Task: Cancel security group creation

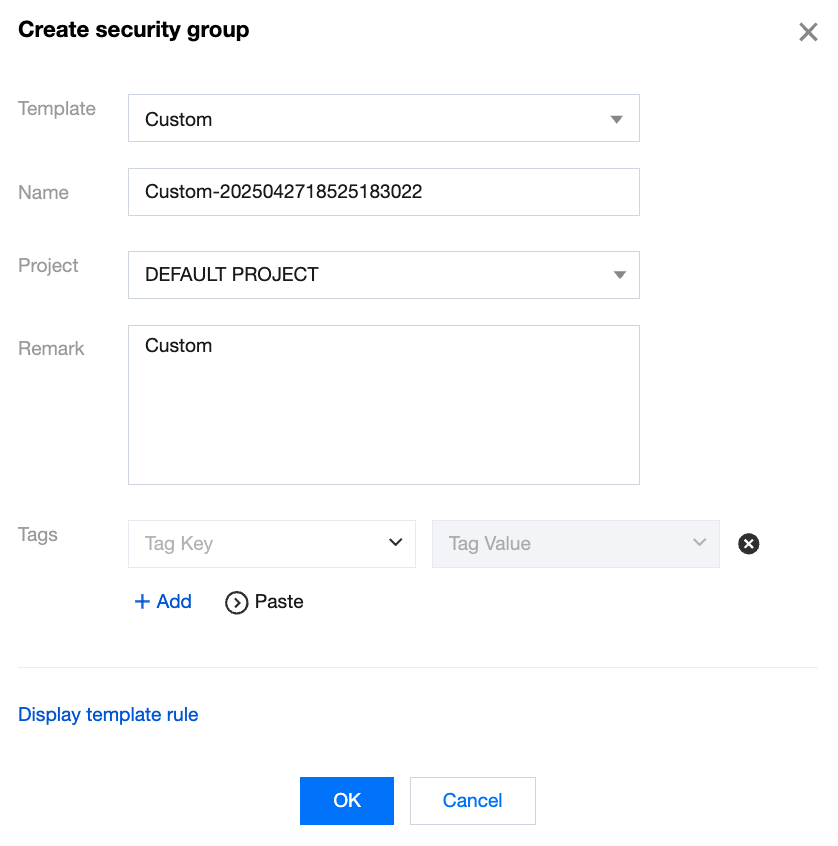Action: (472, 800)
